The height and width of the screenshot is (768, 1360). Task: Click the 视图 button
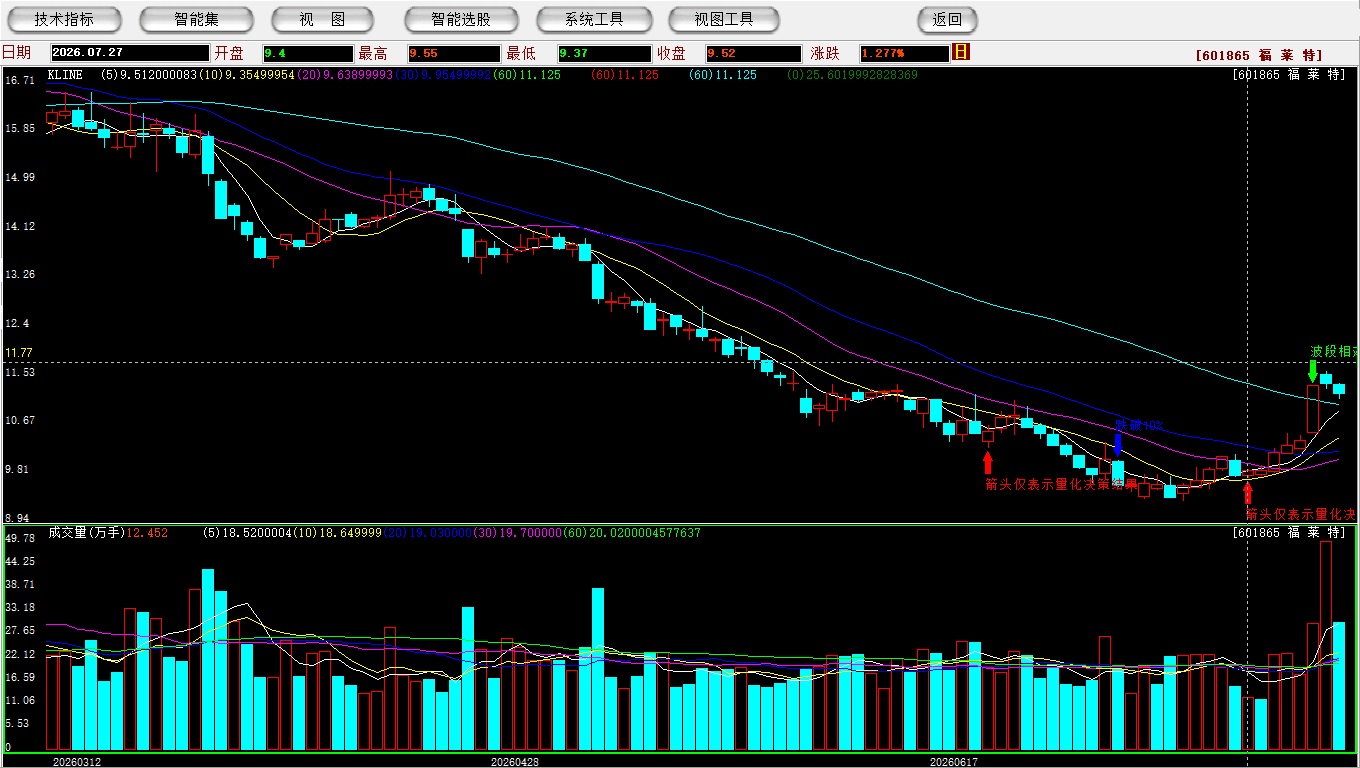coord(322,19)
